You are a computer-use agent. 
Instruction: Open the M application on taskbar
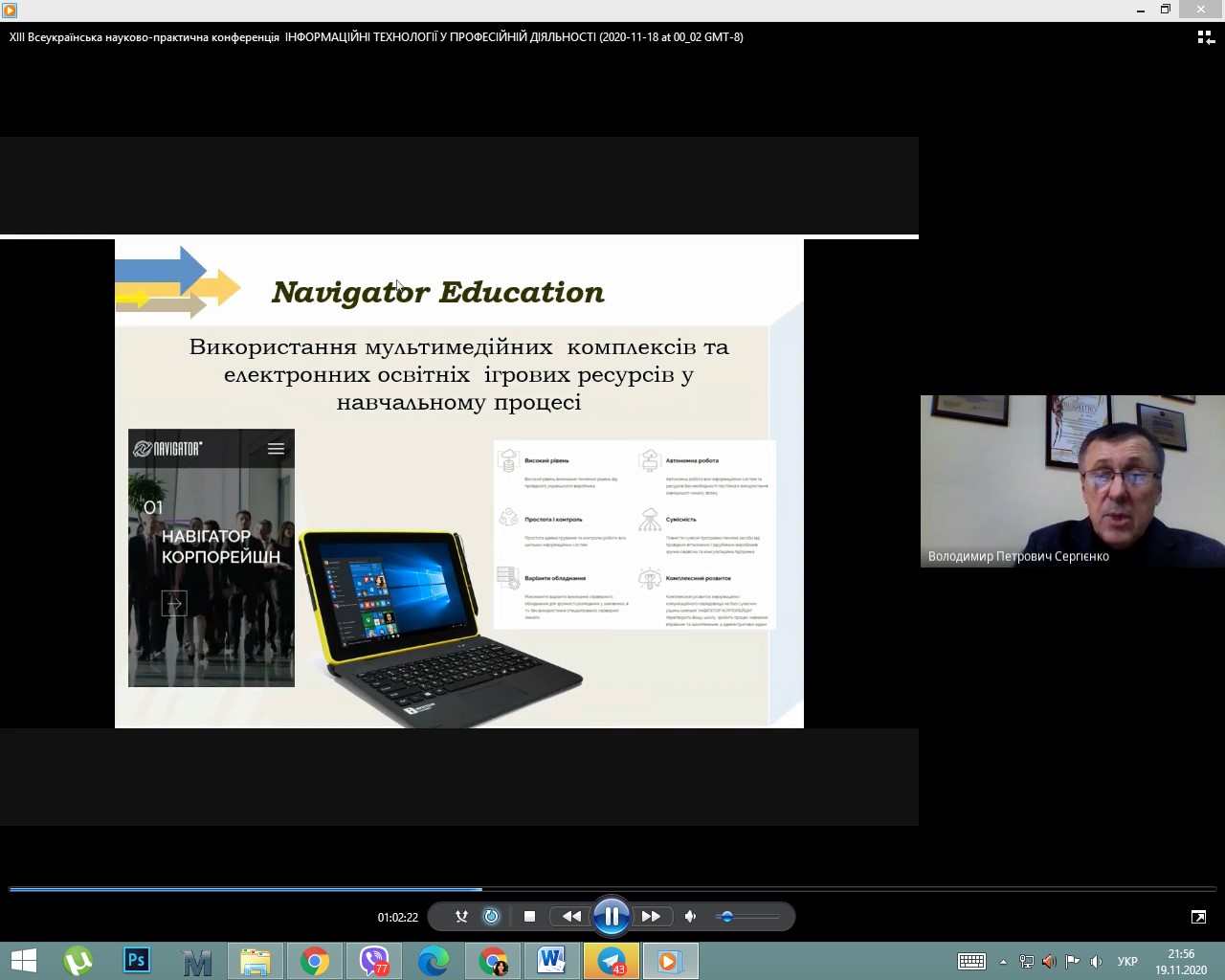click(196, 961)
